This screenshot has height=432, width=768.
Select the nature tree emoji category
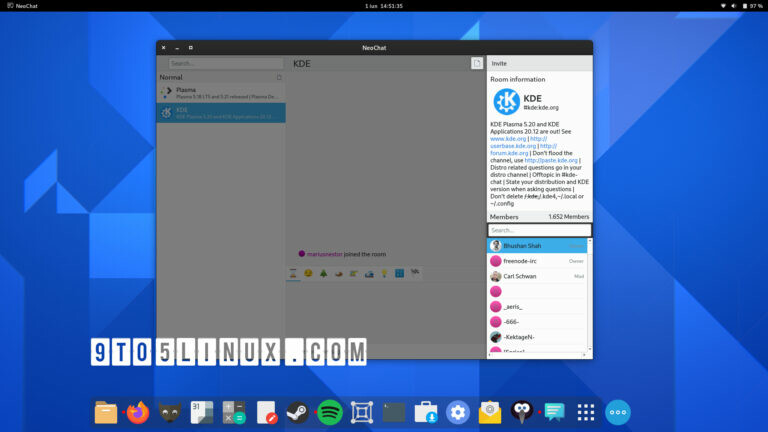(323, 273)
